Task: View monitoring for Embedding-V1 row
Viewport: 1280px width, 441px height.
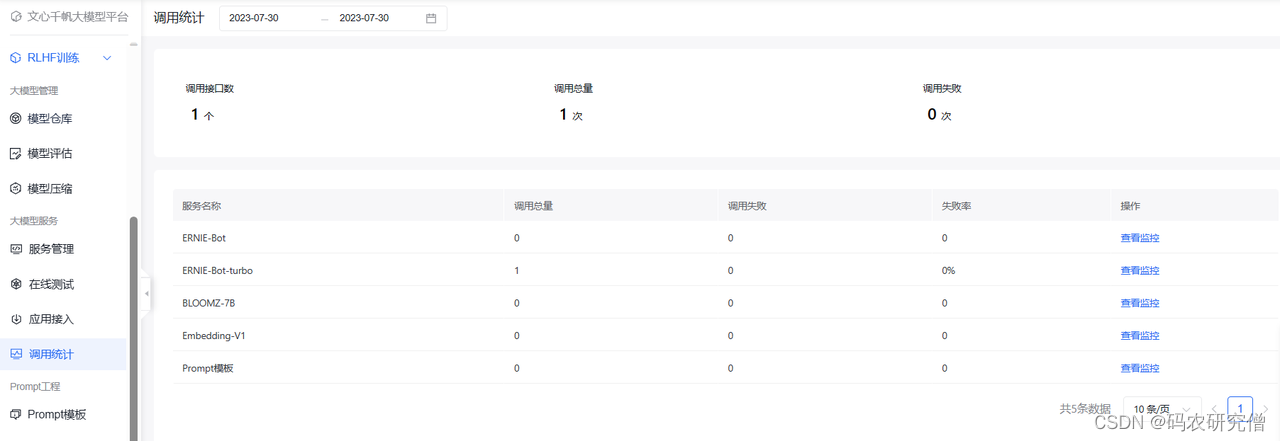Action: [1140, 336]
